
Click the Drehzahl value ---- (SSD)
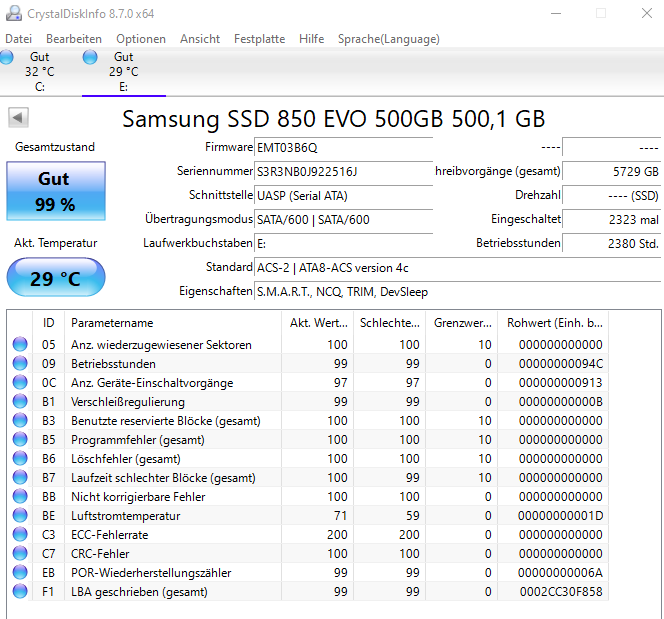[611, 196]
